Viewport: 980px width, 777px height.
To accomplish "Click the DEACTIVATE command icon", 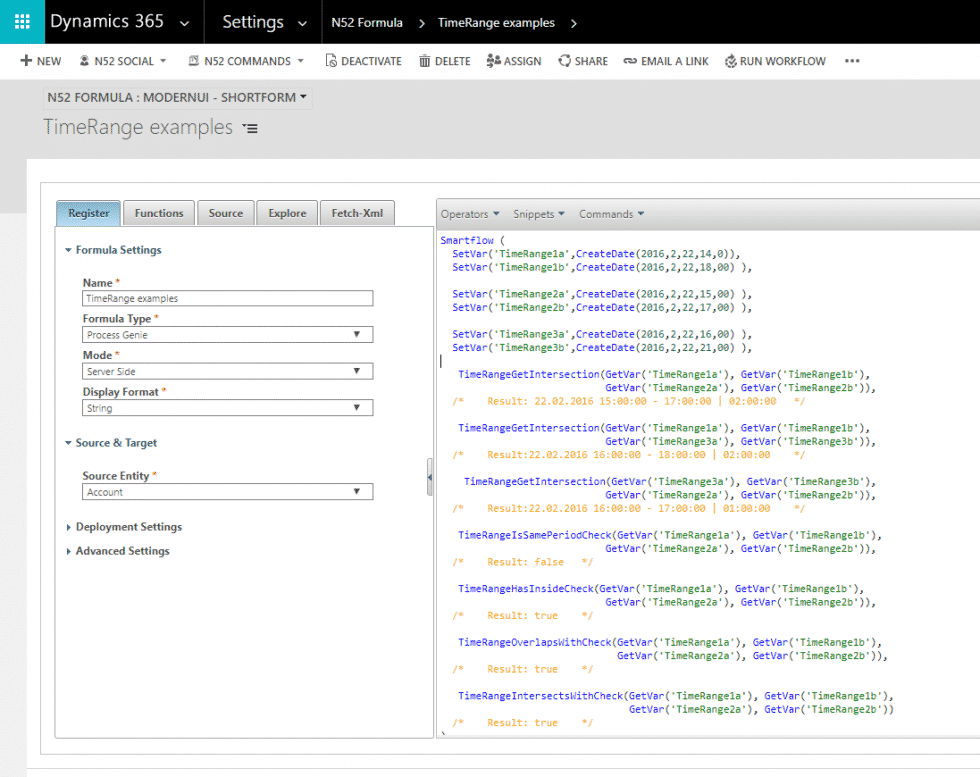I will 331,61.
